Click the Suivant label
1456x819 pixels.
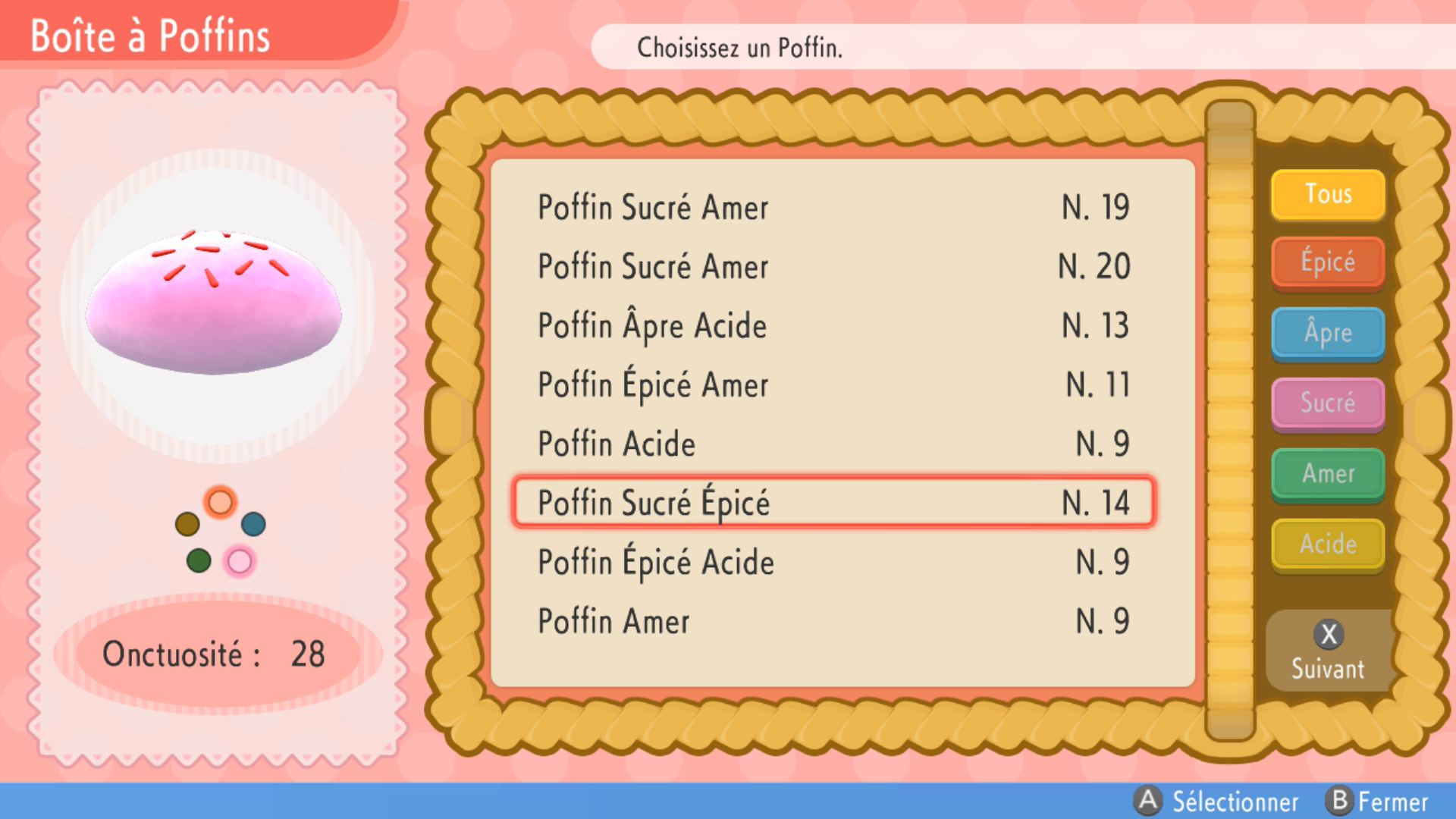(1328, 669)
